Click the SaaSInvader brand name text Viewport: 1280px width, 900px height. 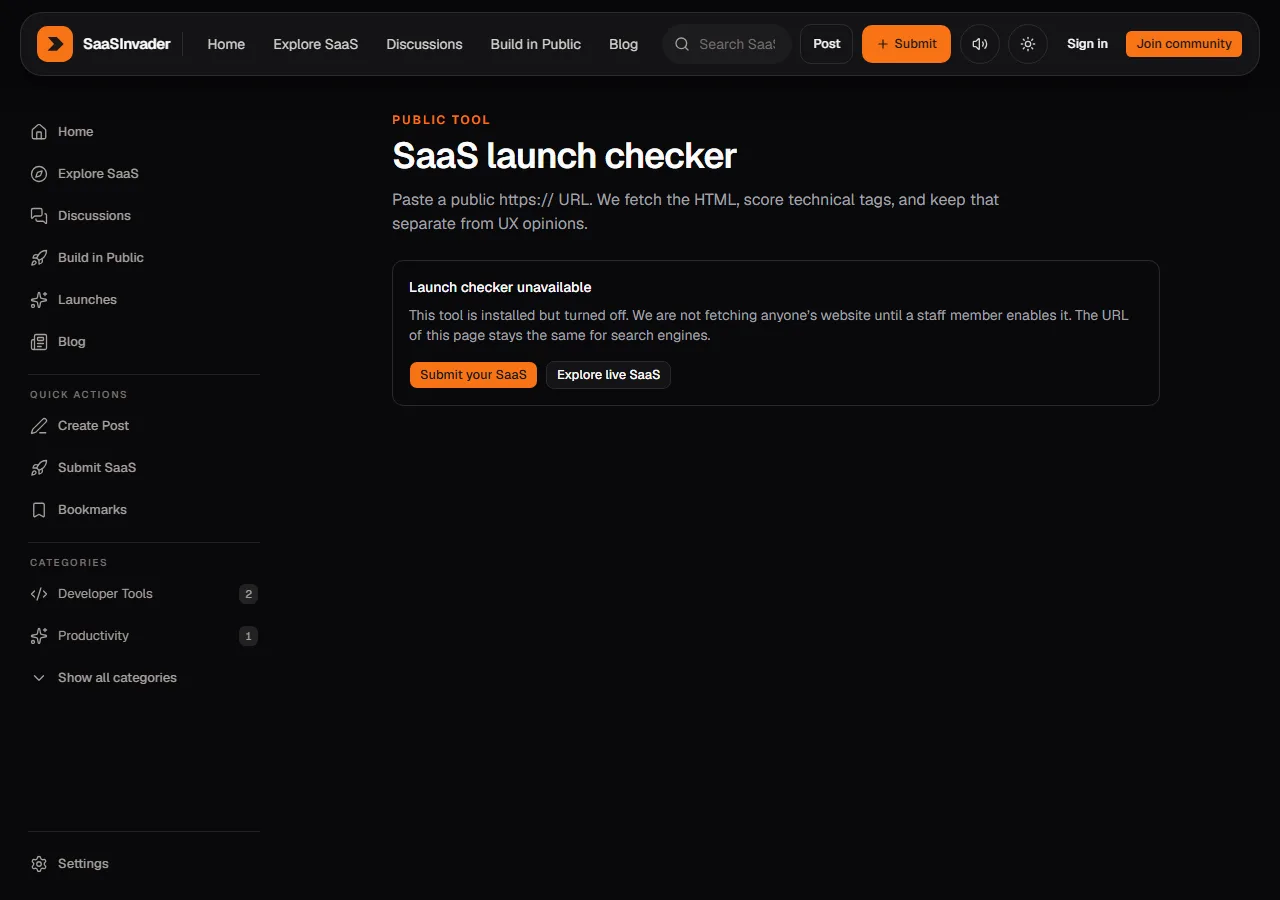pyautogui.click(x=127, y=44)
